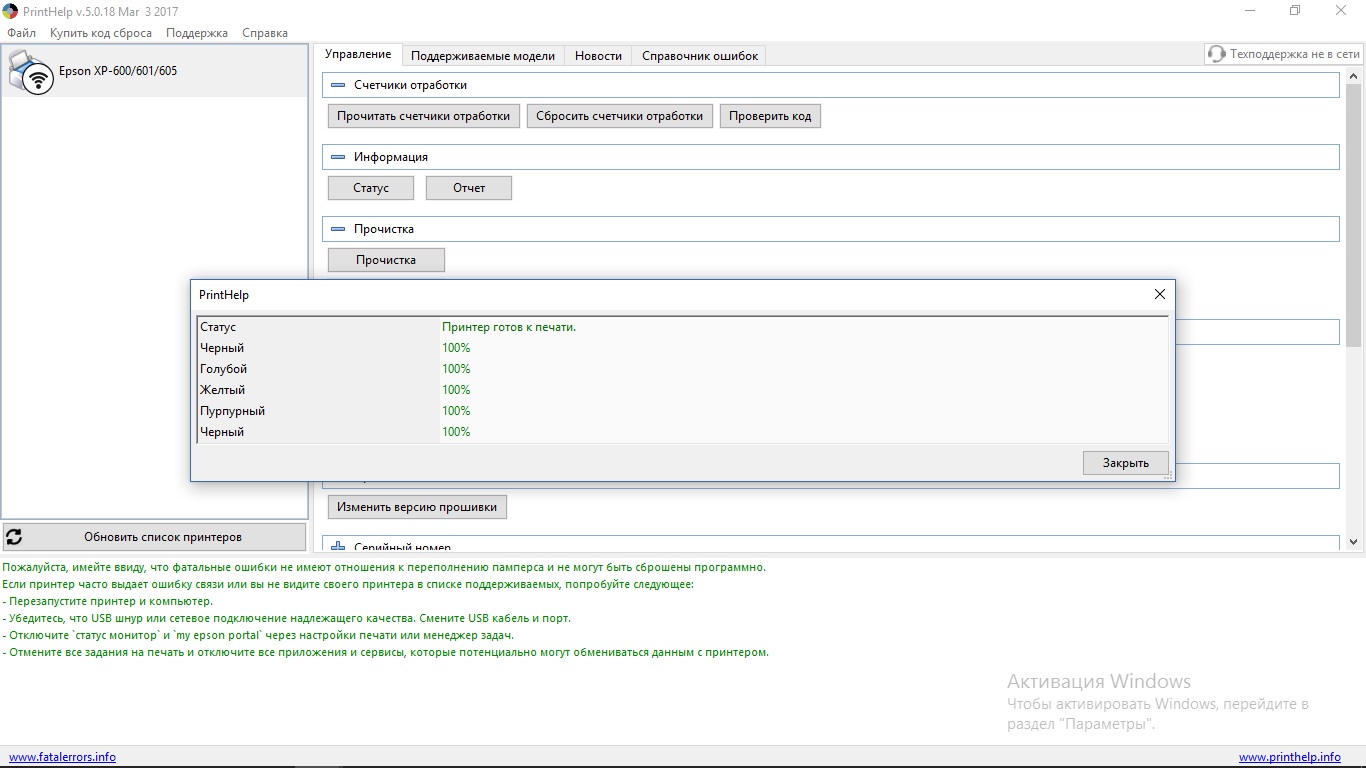Click the Проверить код button
This screenshot has width=1366, height=768.
tap(770, 116)
